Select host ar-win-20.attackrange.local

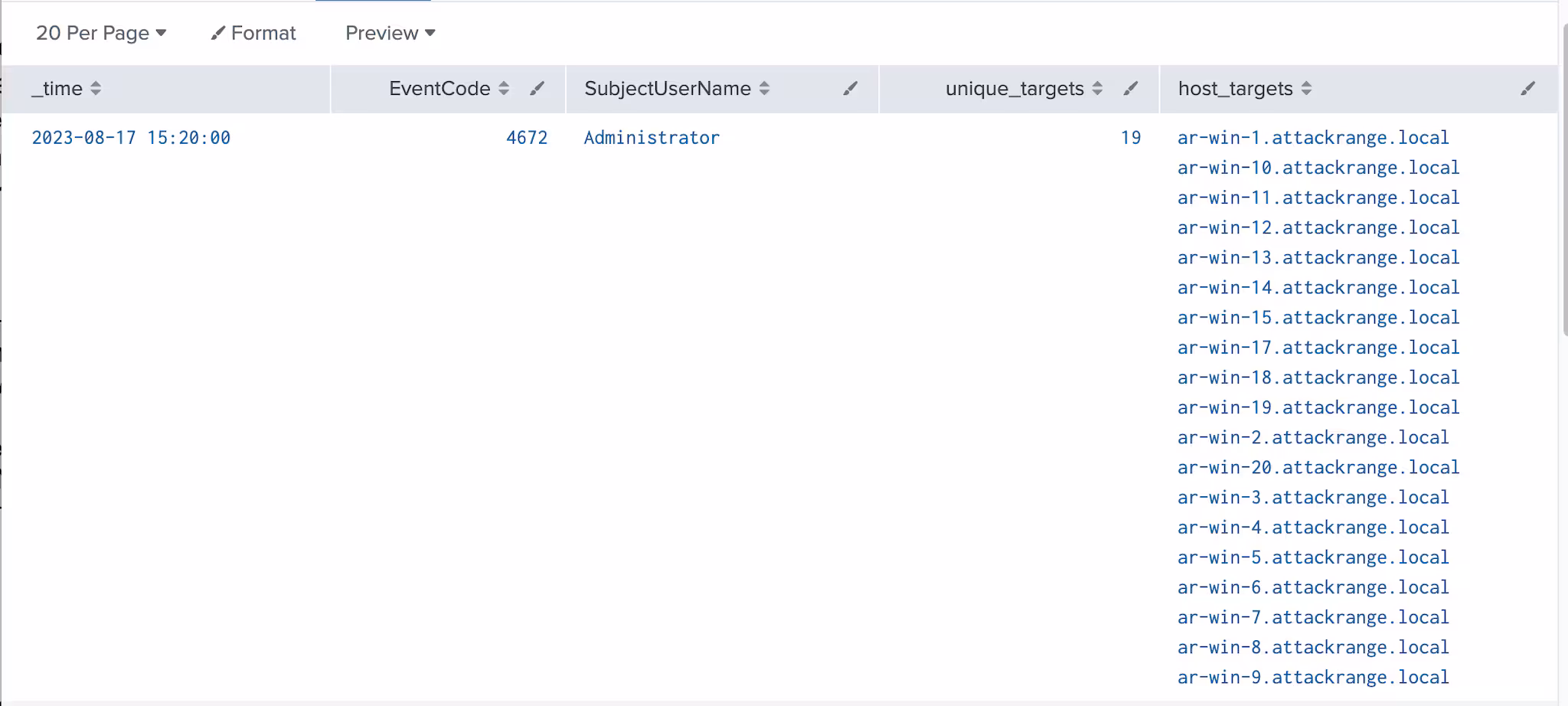[x=1318, y=468]
